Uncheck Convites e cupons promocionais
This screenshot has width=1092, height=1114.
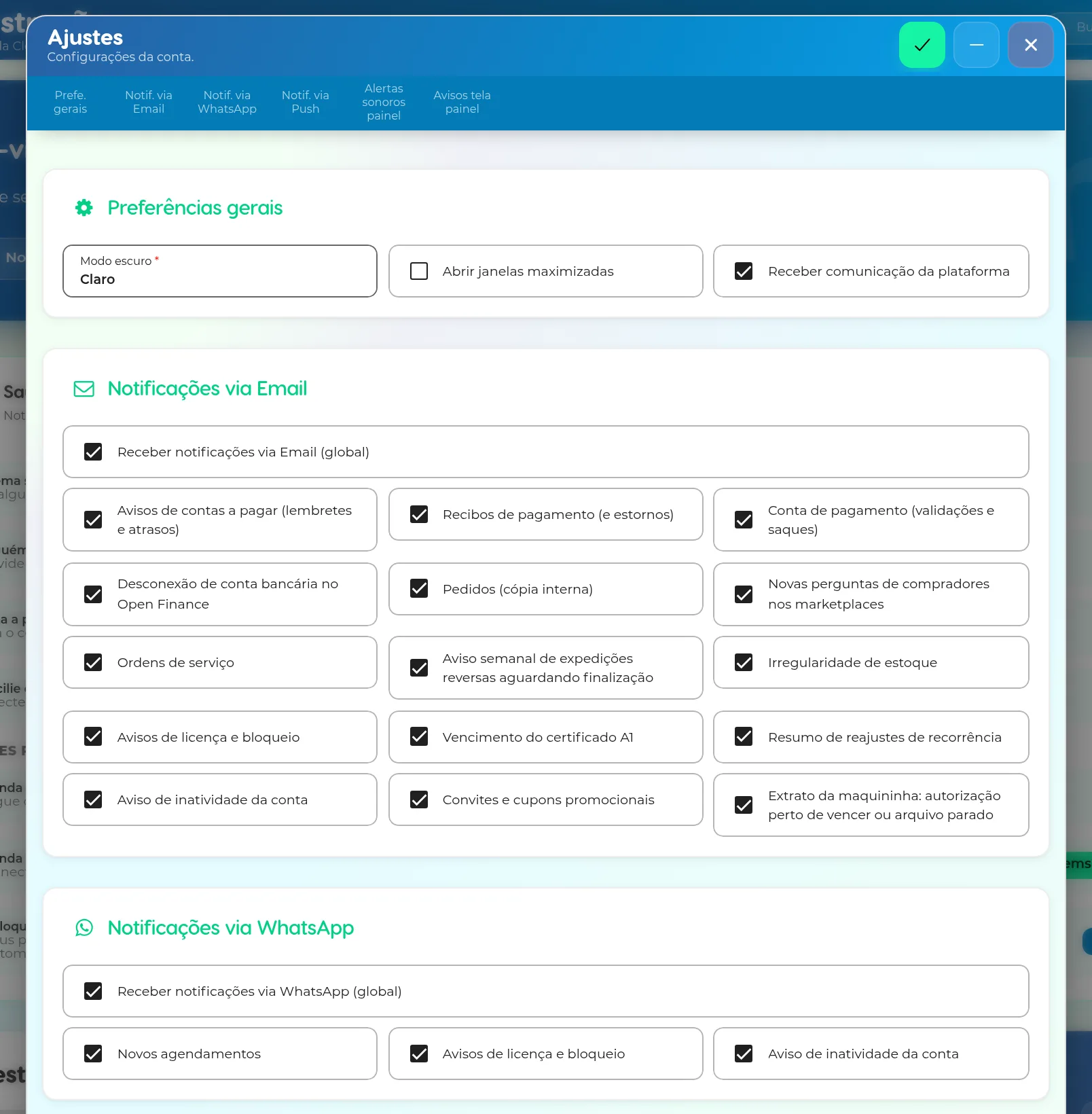point(419,799)
